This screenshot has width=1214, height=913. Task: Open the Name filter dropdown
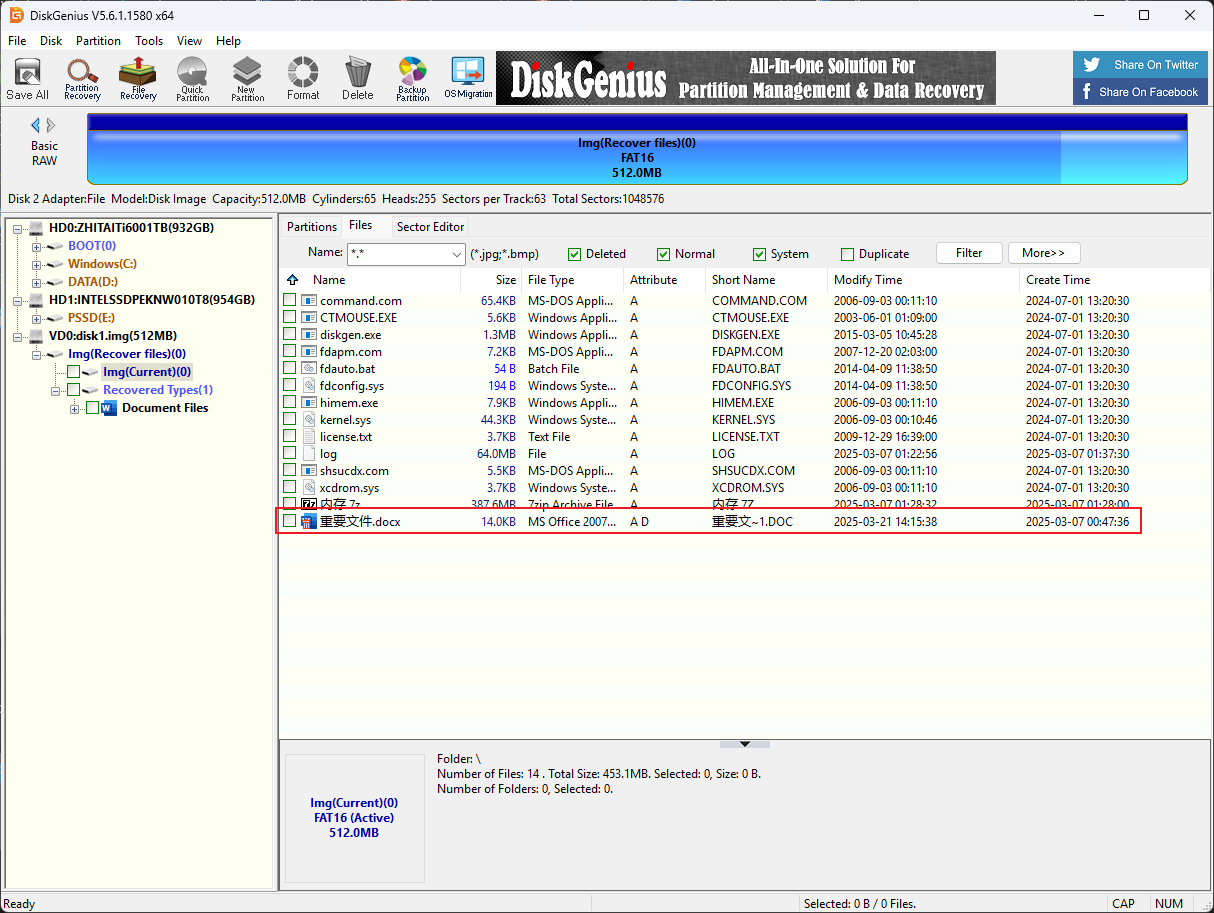[x=457, y=254]
